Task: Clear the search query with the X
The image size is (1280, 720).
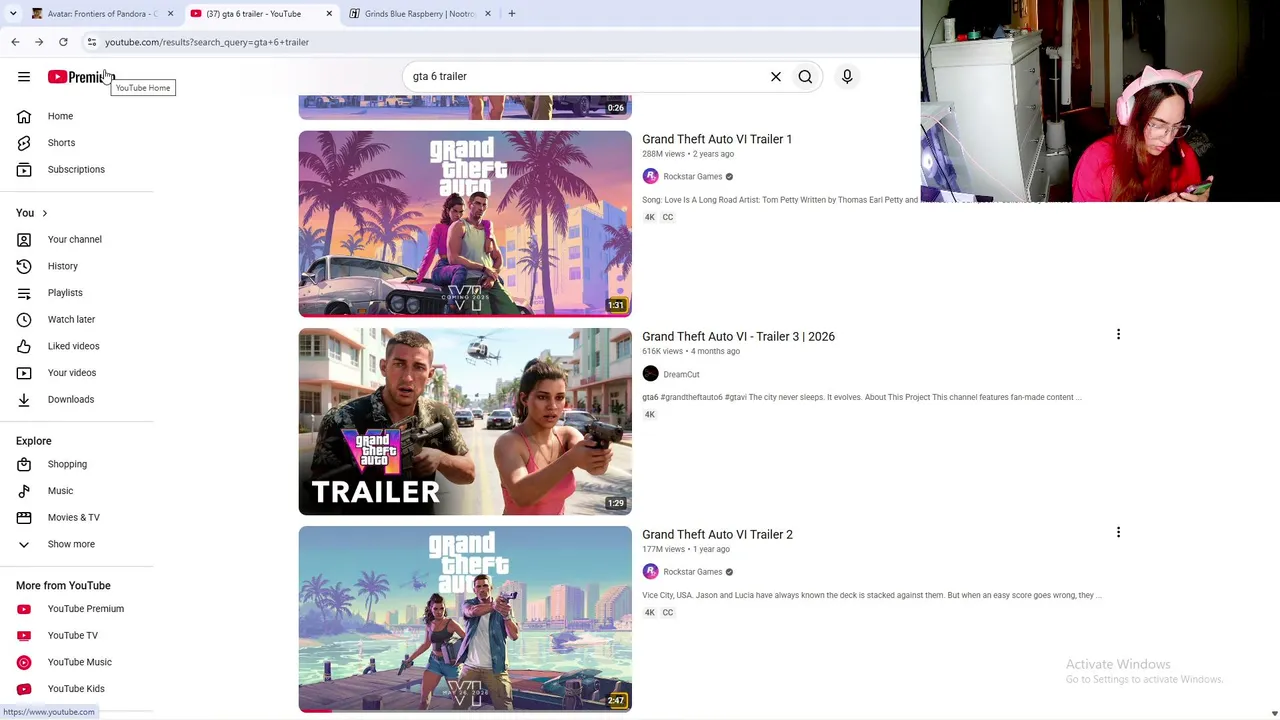Action: (775, 76)
